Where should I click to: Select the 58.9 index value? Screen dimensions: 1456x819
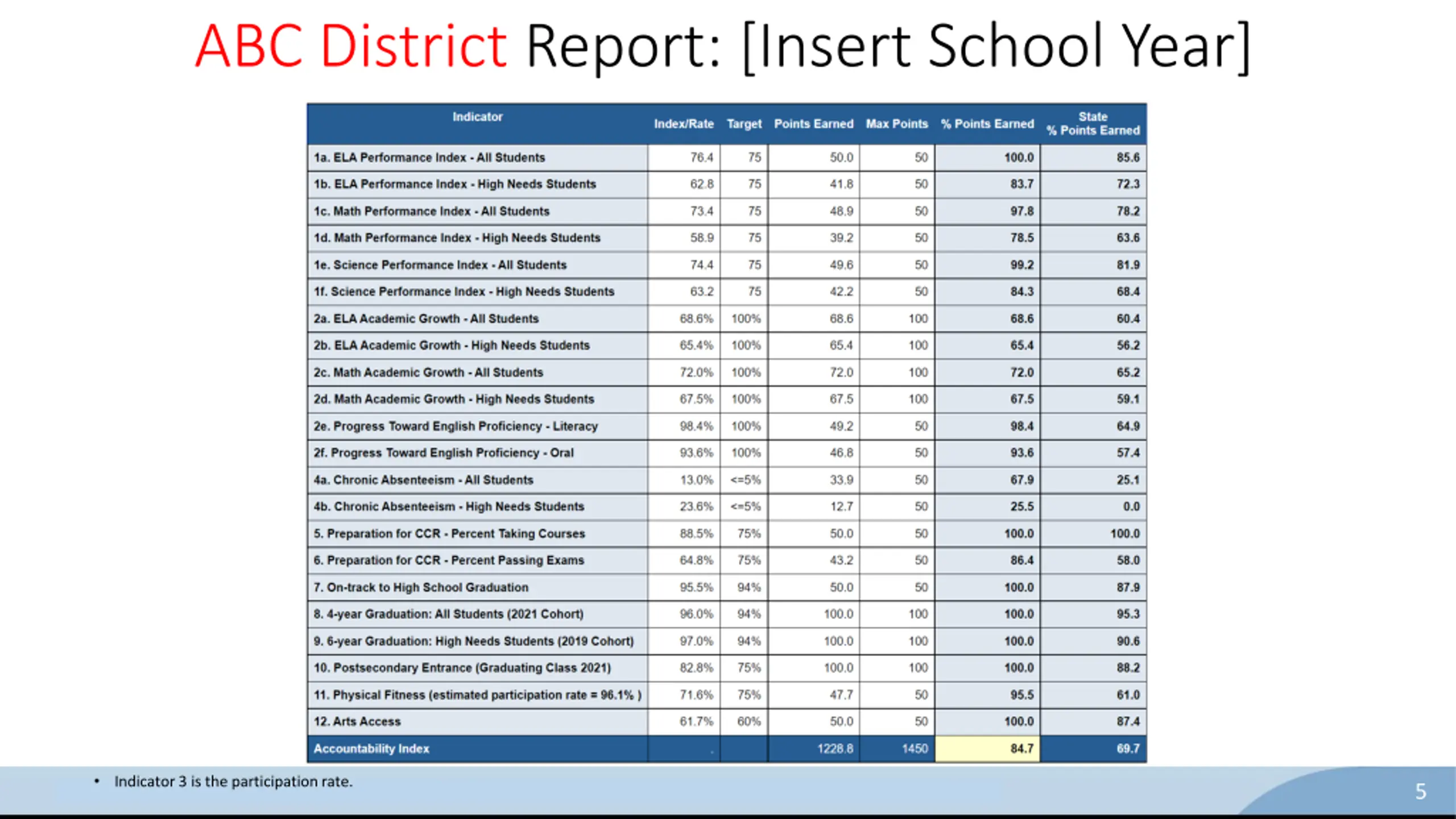[702, 238]
